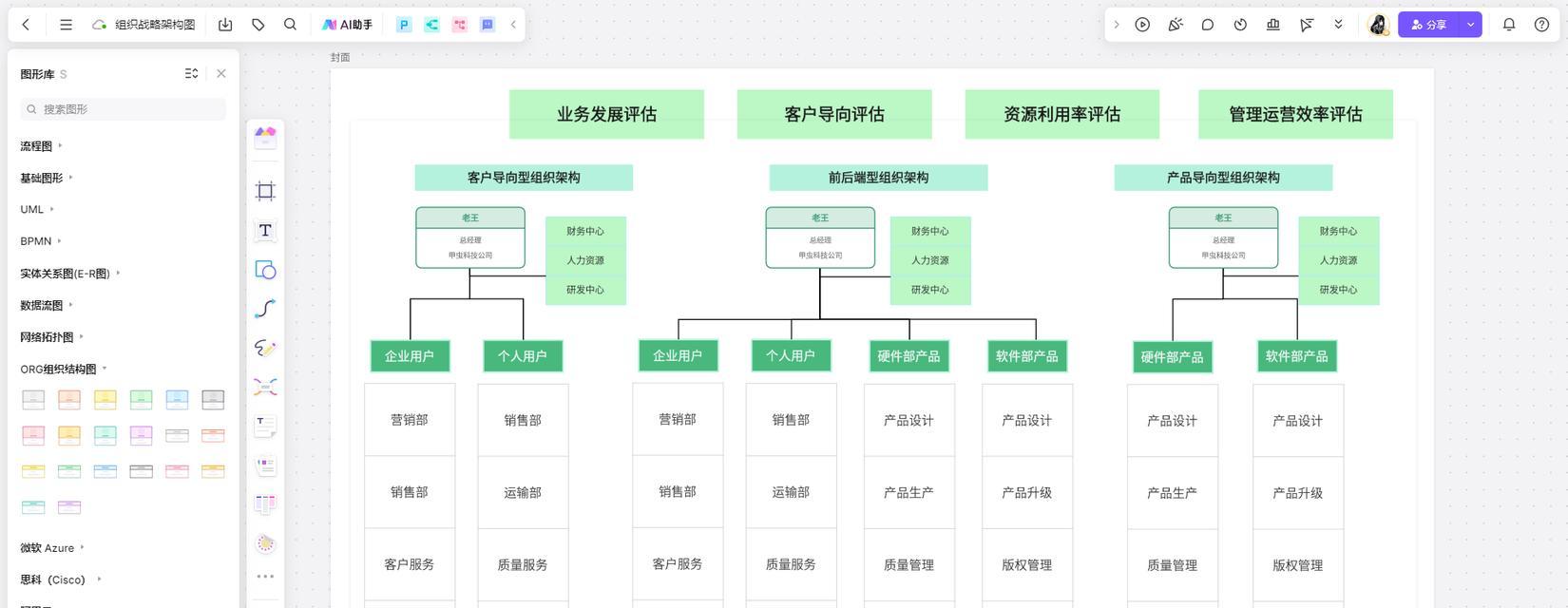Open the hamburger main menu
The height and width of the screenshot is (608, 1568).
click(x=66, y=25)
